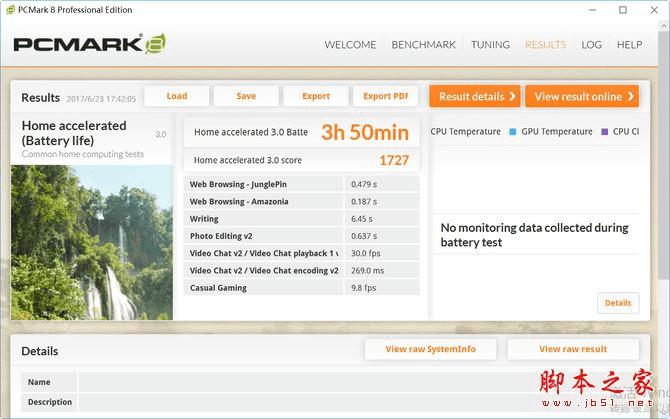Save the current result

point(246,96)
